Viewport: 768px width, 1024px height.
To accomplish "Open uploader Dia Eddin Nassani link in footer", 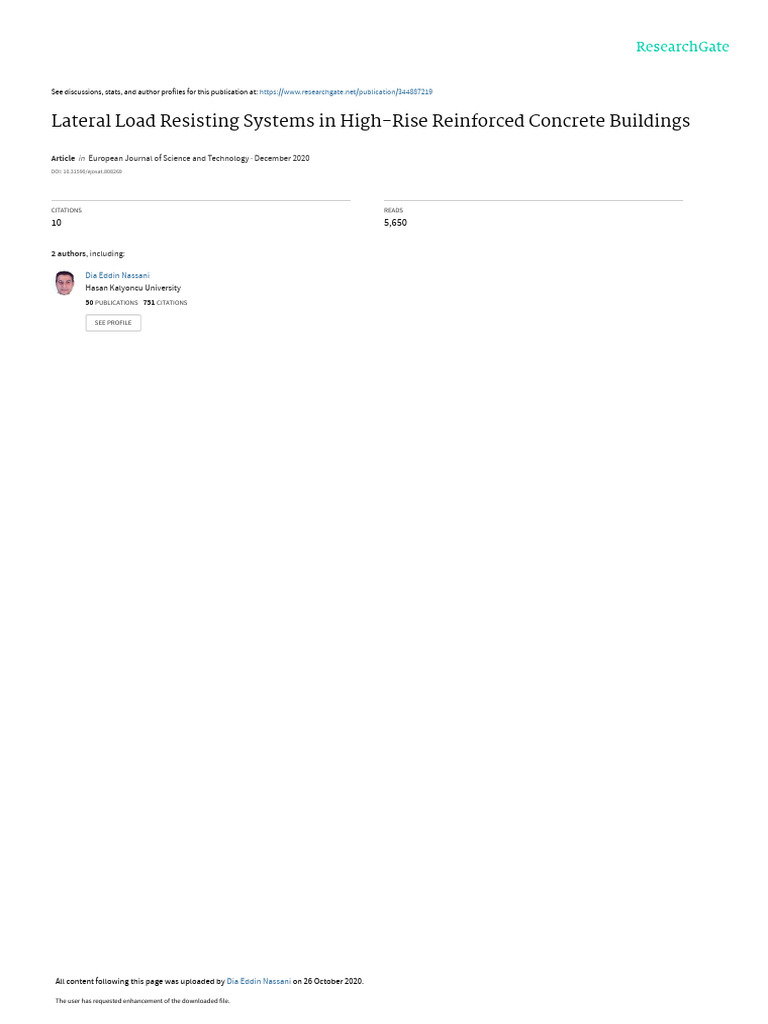I will [x=259, y=981].
